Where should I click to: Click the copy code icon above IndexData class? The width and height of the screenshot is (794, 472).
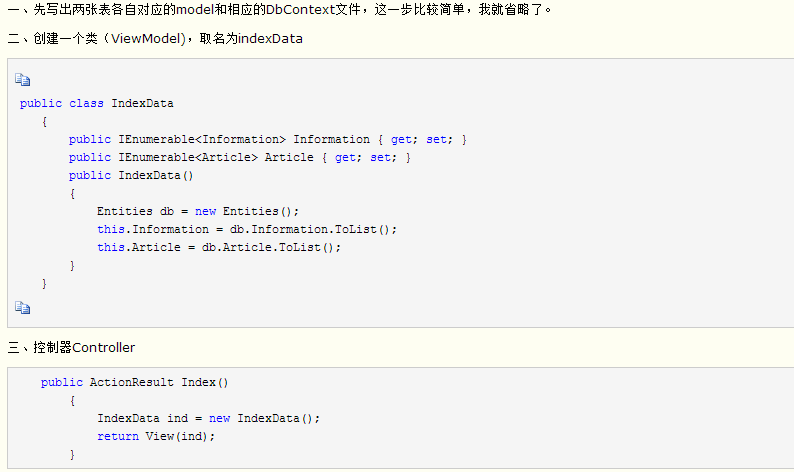(x=23, y=80)
